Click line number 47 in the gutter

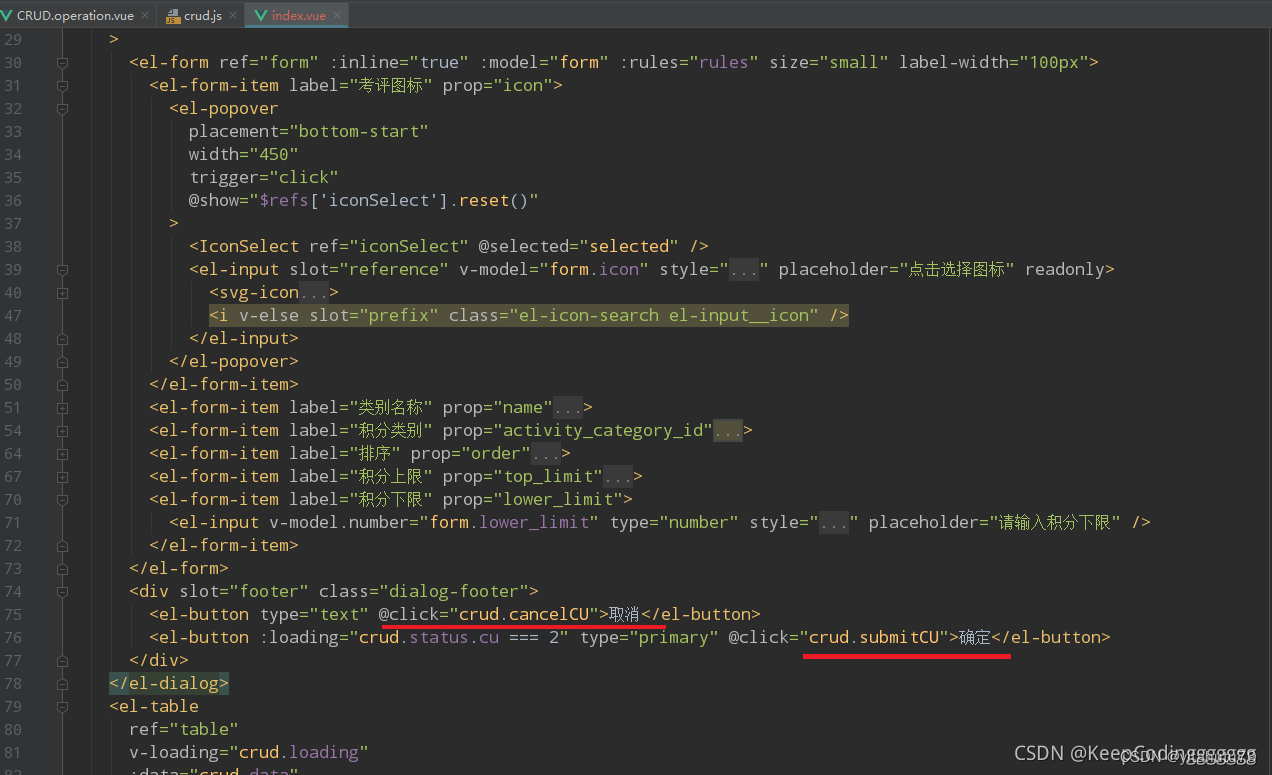point(12,315)
